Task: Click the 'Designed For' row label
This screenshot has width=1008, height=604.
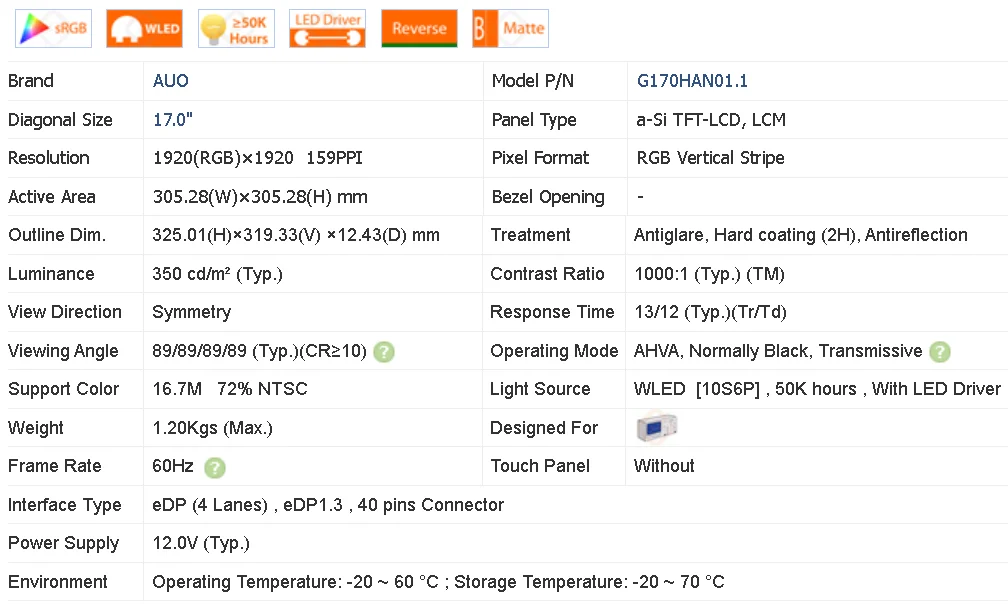Action: pos(544,428)
